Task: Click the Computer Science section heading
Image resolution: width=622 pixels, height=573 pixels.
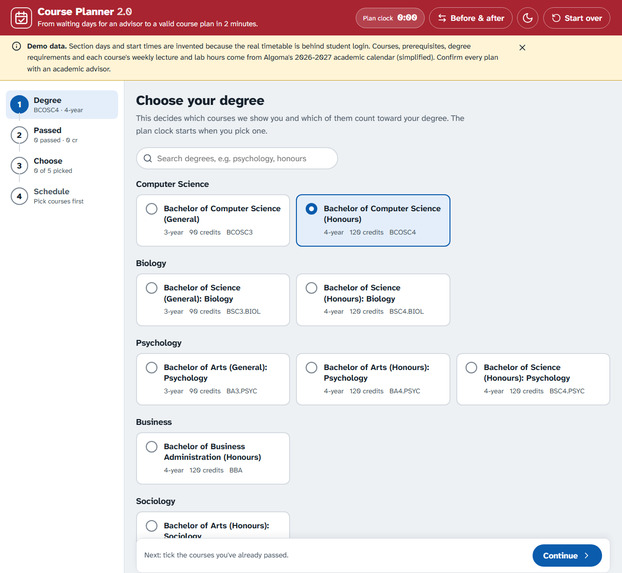Action: click(172, 184)
